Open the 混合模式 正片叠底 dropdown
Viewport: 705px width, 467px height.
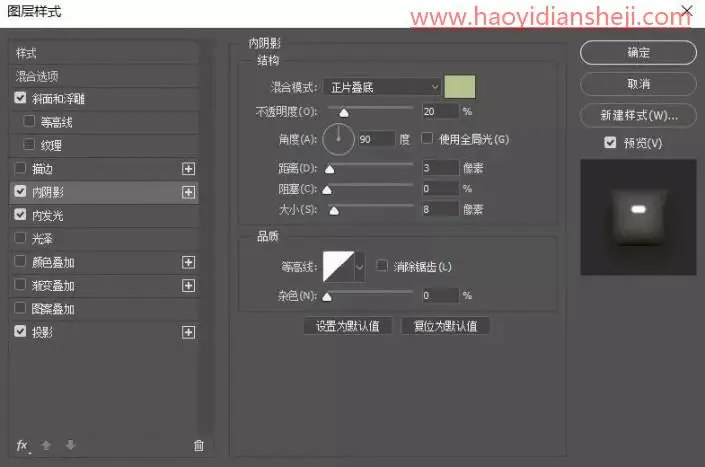pyautogui.click(x=382, y=87)
